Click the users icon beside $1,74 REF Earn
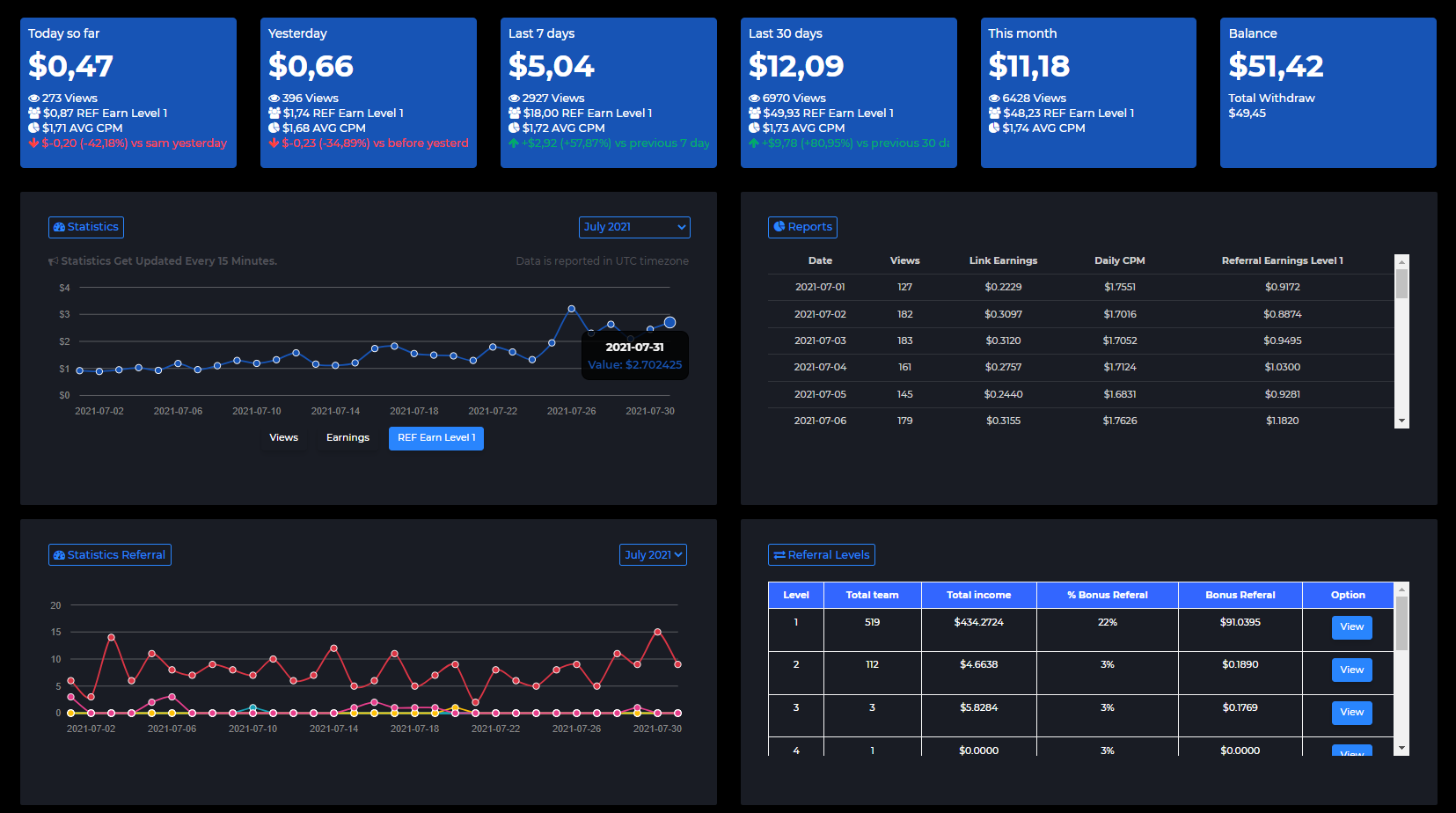 click(x=274, y=114)
